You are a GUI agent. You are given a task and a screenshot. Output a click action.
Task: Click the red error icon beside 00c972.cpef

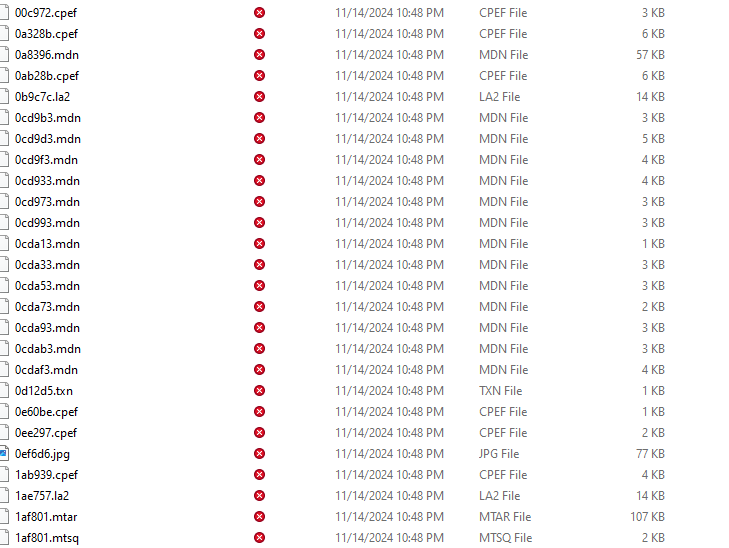259,13
